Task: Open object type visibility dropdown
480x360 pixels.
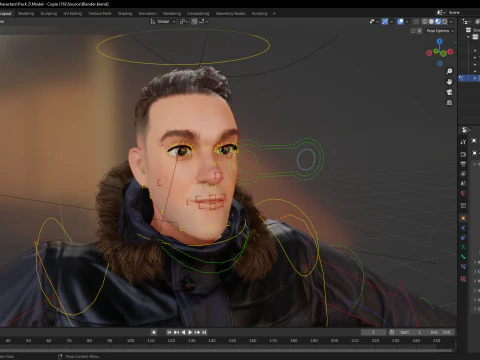Action: (374, 22)
